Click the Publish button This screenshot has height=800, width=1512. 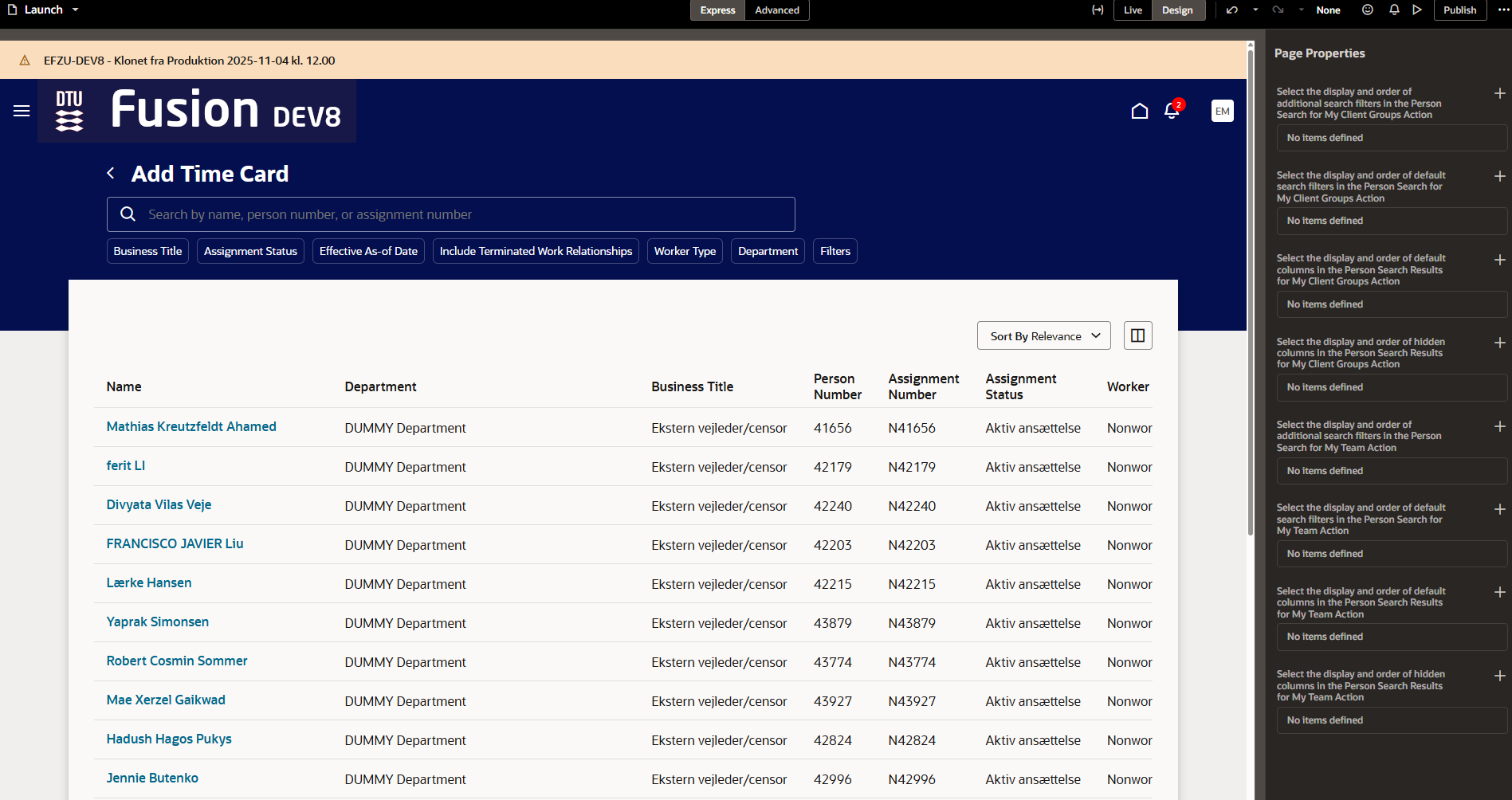click(1459, 10)
